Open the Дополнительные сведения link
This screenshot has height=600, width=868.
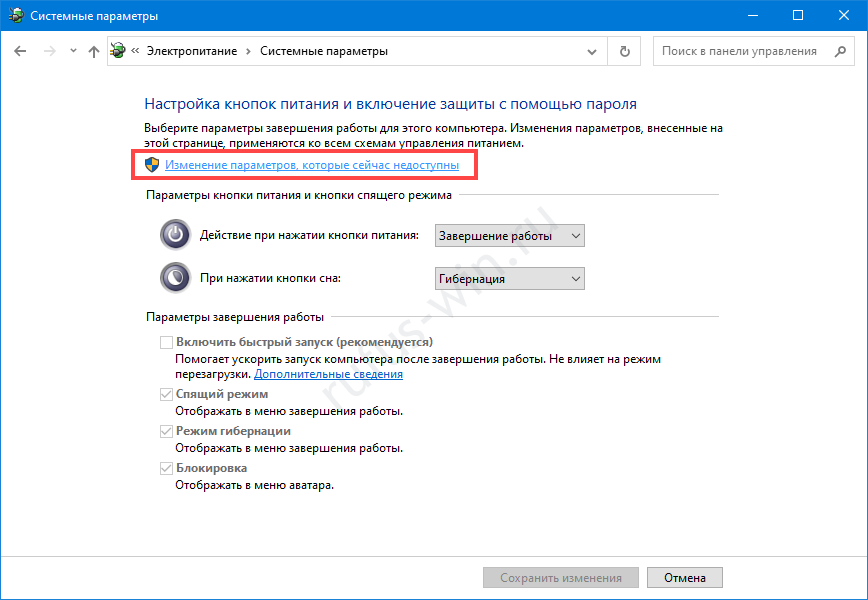(x=328, y=374)
